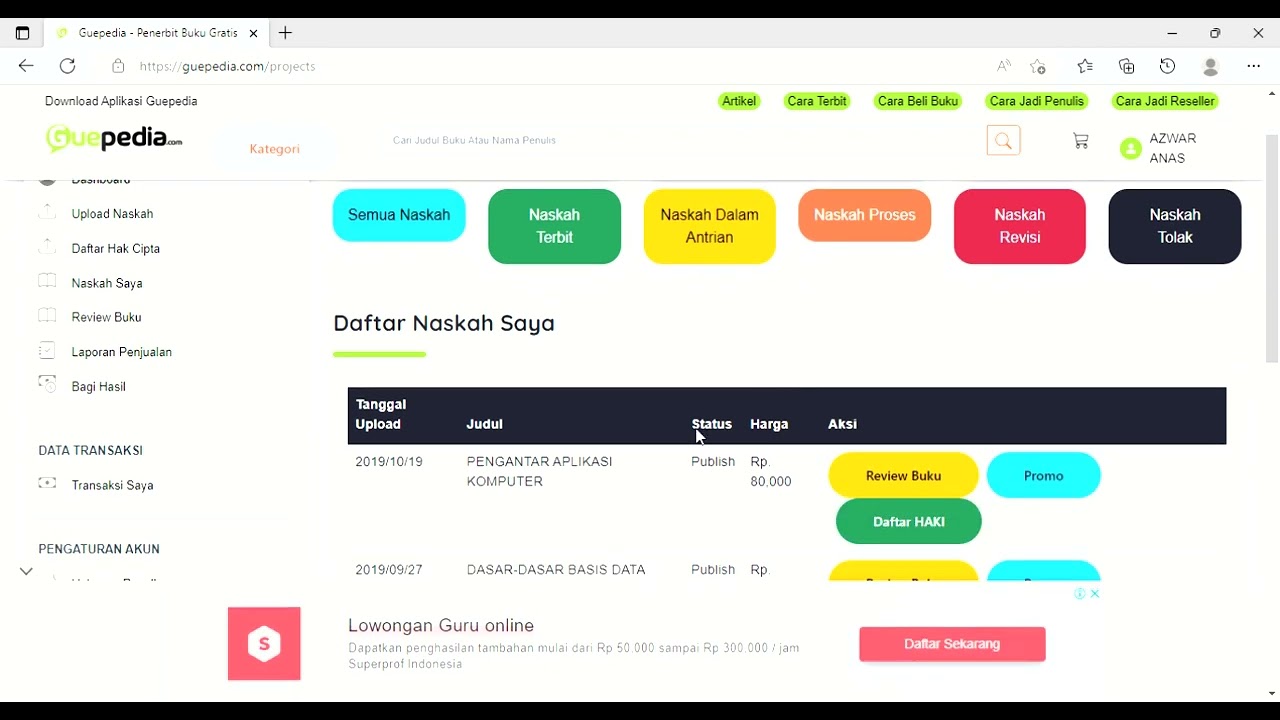Click the Transaksi Saya sidebar icon
The width and height of the screenshot is (1280, 720).
[x=47, y=483]
